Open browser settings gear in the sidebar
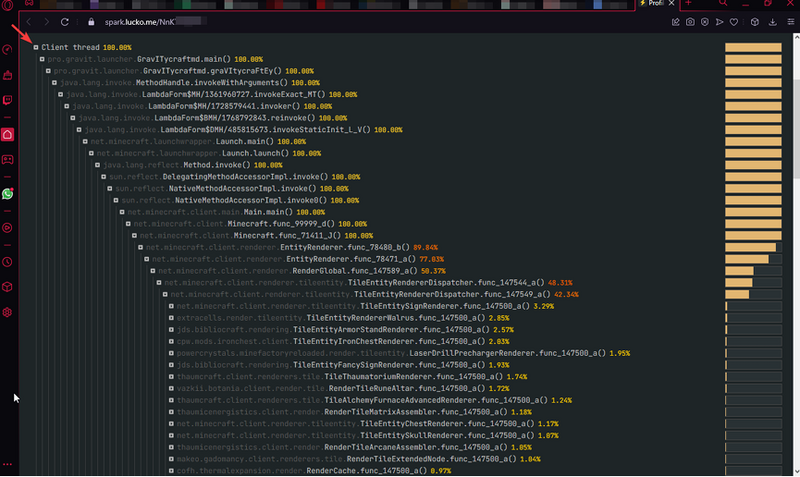This screenshot has height=477, width=800. tap(8, 312)
